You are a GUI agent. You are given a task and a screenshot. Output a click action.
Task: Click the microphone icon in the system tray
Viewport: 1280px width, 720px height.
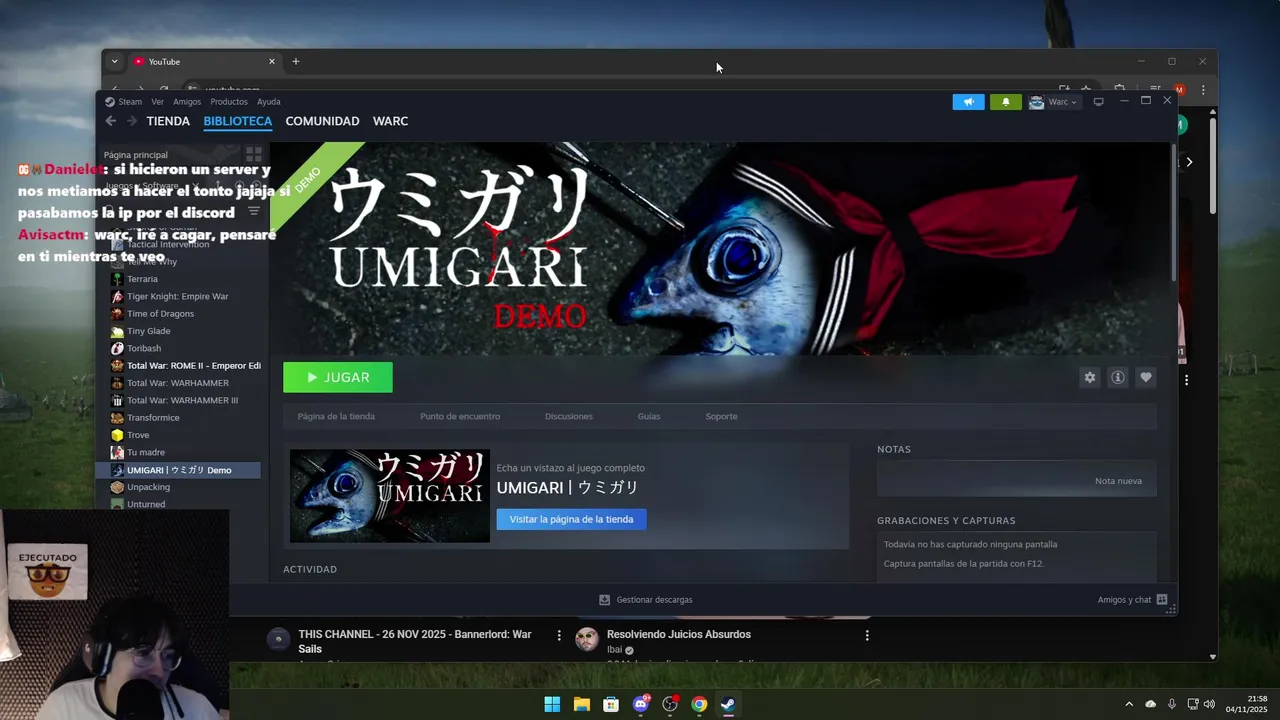(1171, 704)
